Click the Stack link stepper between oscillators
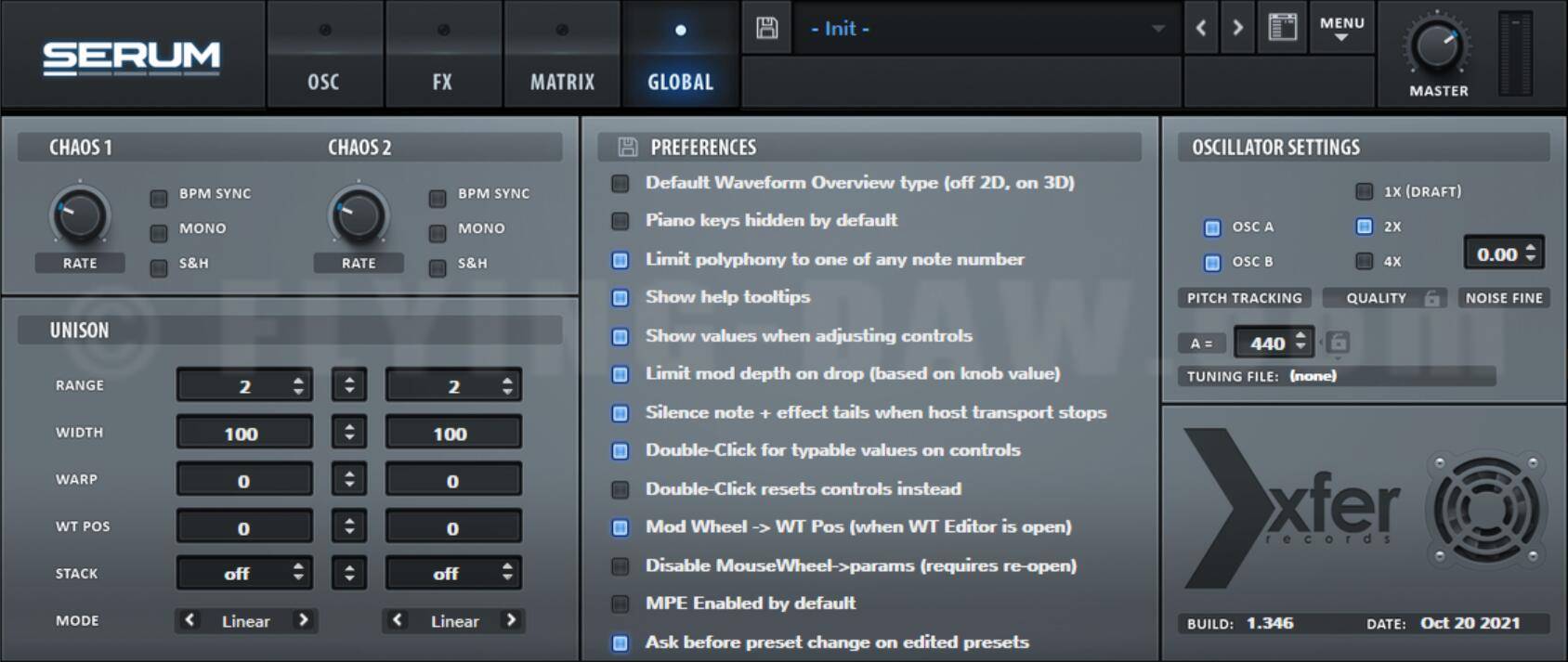 click(349, 573)
